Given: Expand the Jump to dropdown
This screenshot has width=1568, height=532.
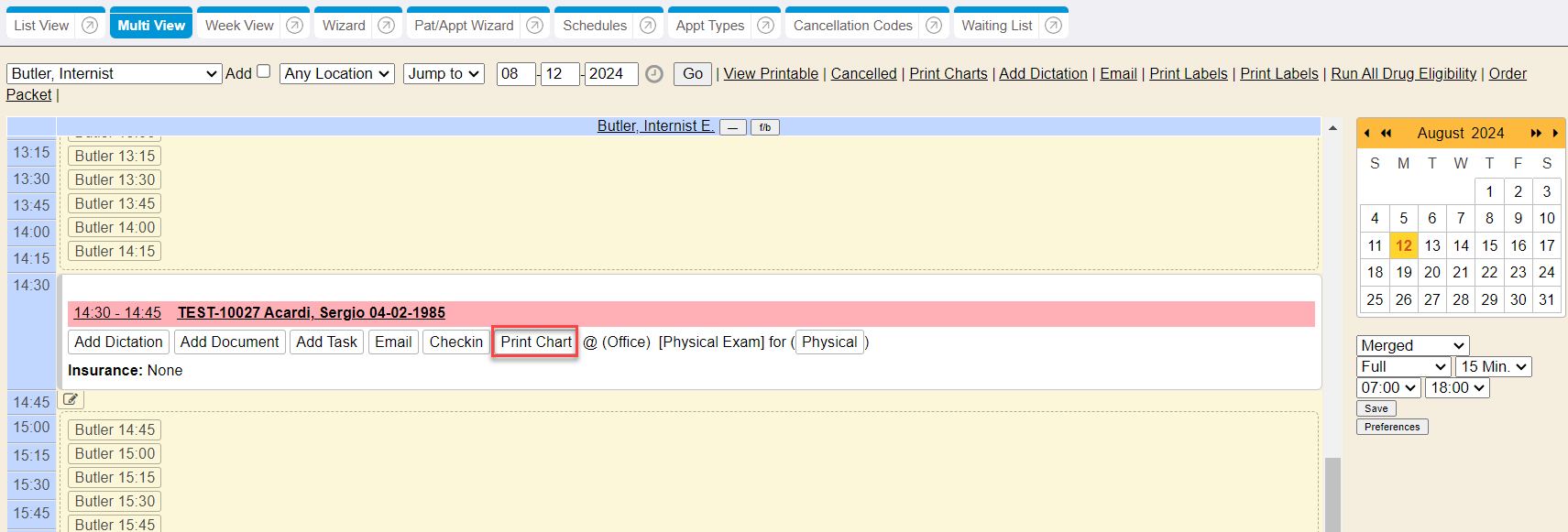Looking at the screenshot, I should click(444, 73).
